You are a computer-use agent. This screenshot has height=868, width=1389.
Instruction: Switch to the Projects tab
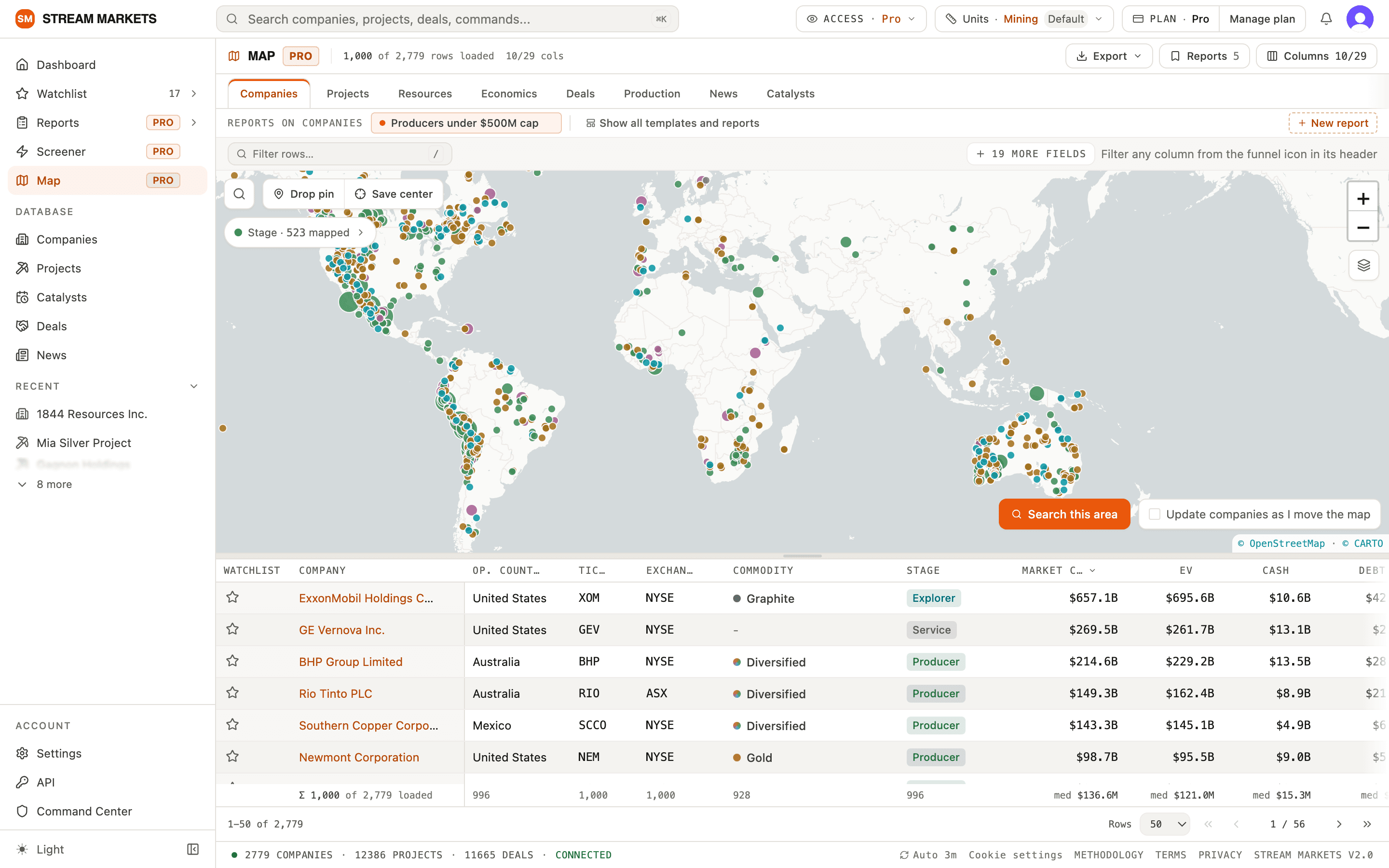tap(348, 94)
